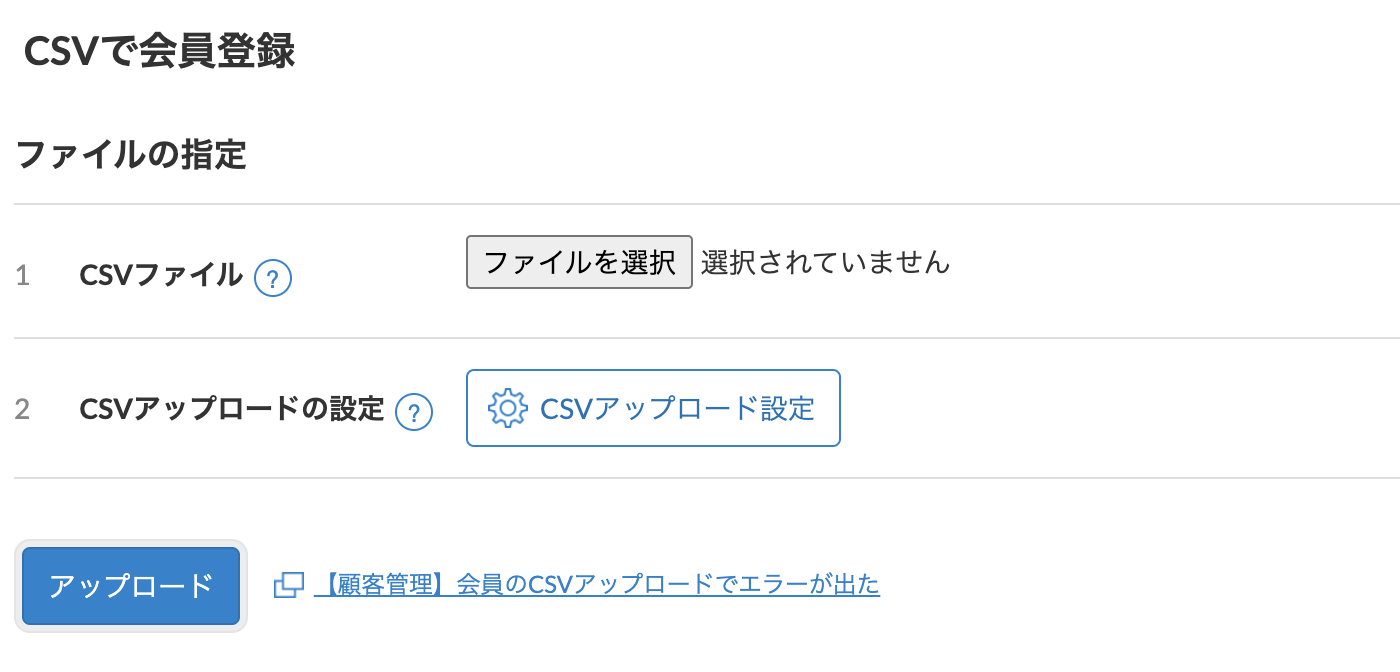Viewport: 1400px width, 672px height.
Task: Click the external link icon near the error article
Action: click(288, 583)
